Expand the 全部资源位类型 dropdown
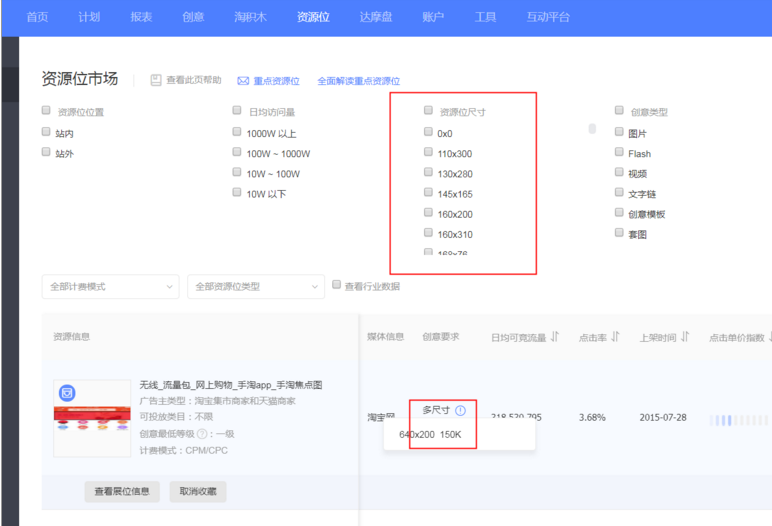The width and height of the screenshot is (772, 526). 255,287
